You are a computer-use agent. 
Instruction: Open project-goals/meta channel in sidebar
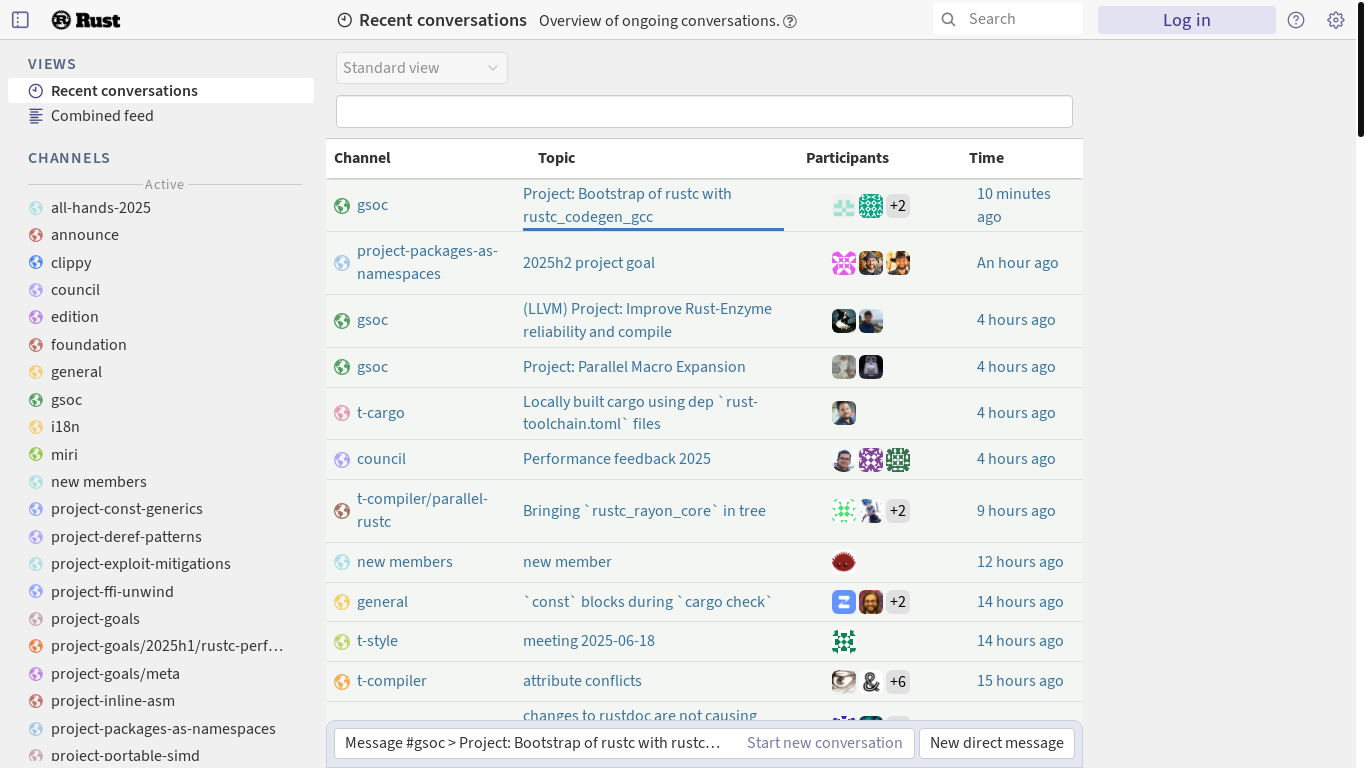[x=115, y=674]
